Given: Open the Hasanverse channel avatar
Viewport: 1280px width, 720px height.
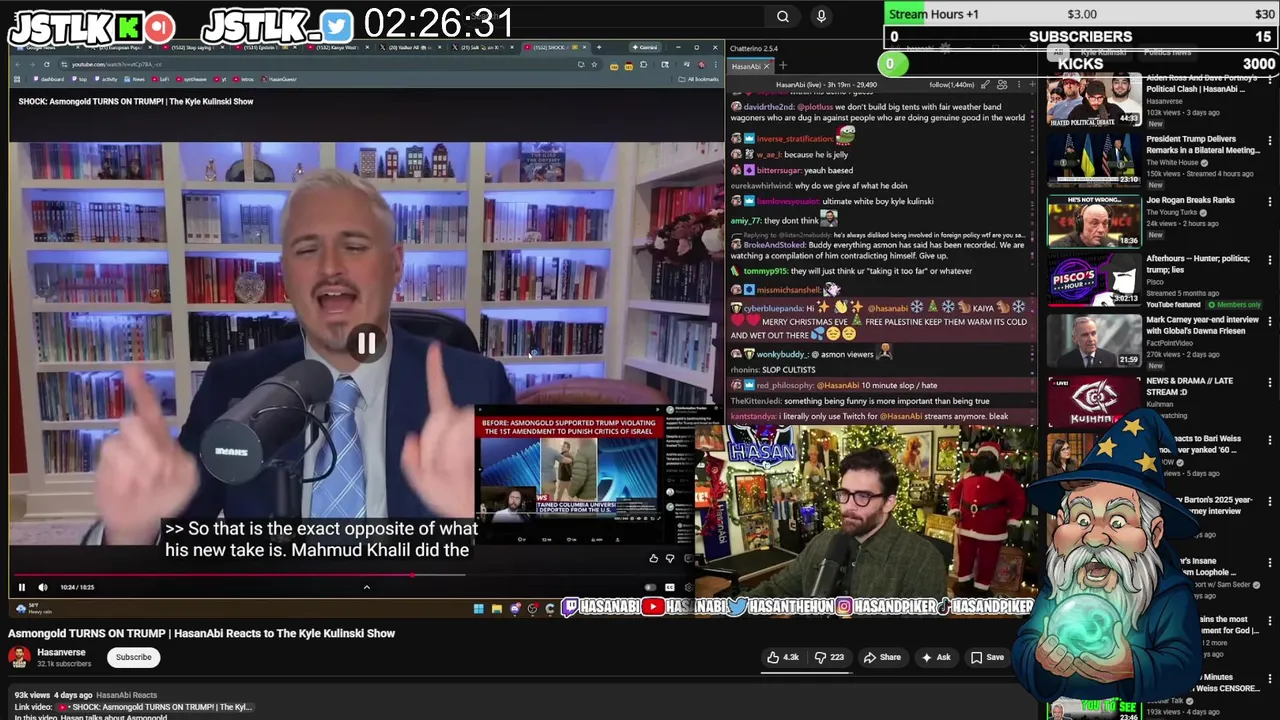Looking at the screenshot, I should point(19,657).
